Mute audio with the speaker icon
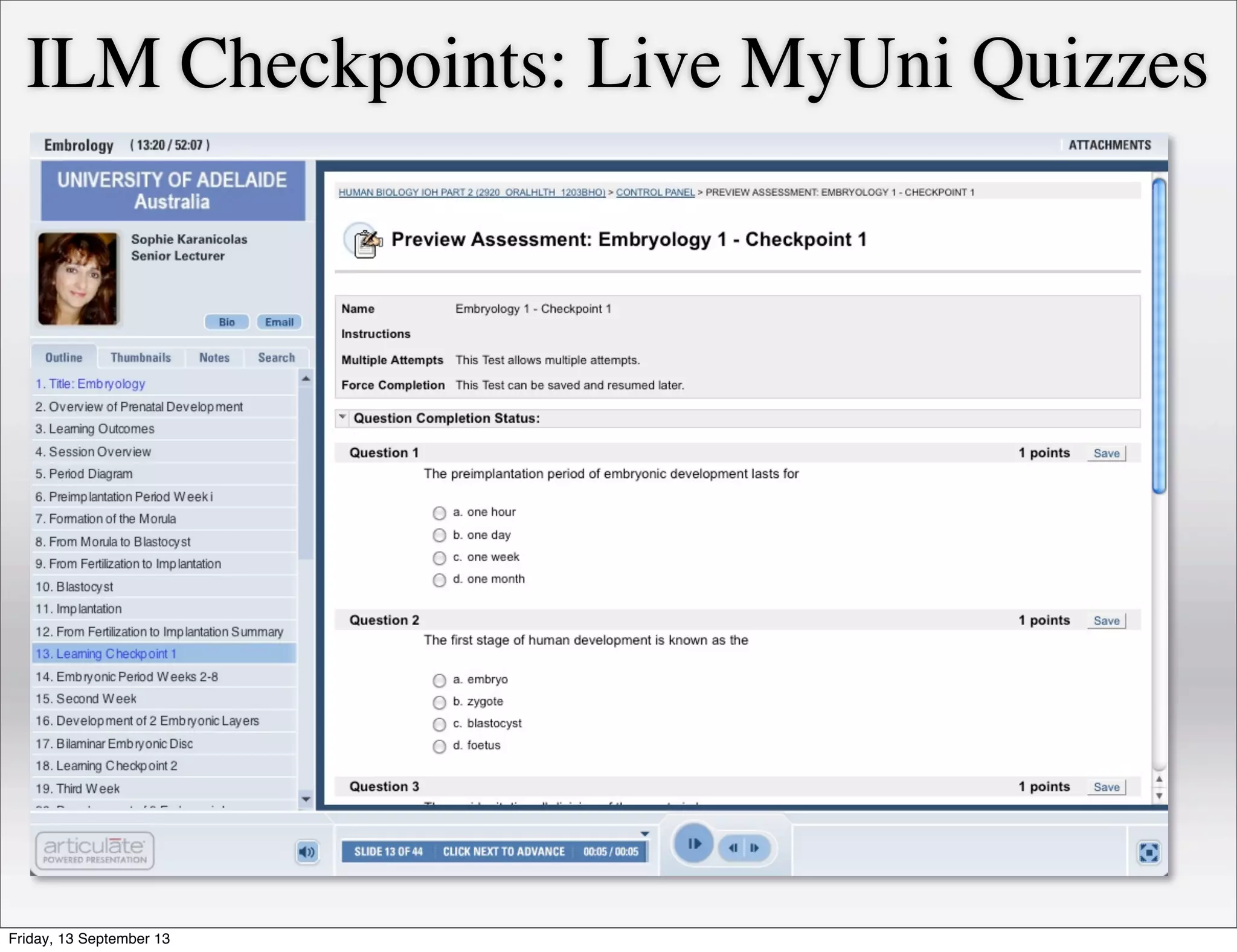Screen dimensions: 1237x952 click(x=307, y=852)
